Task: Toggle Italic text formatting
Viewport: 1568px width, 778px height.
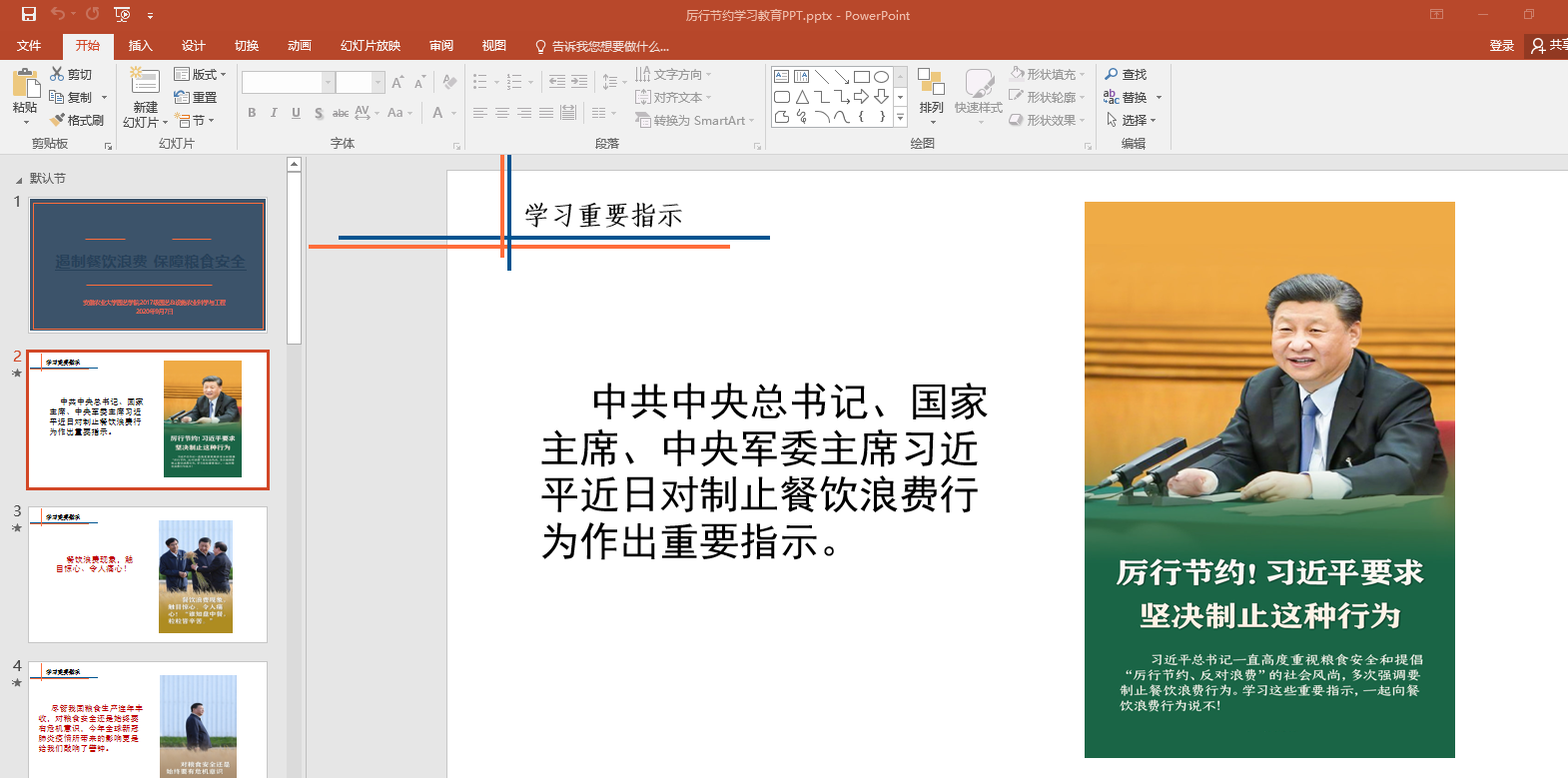Action: click(x=274, y=113)
